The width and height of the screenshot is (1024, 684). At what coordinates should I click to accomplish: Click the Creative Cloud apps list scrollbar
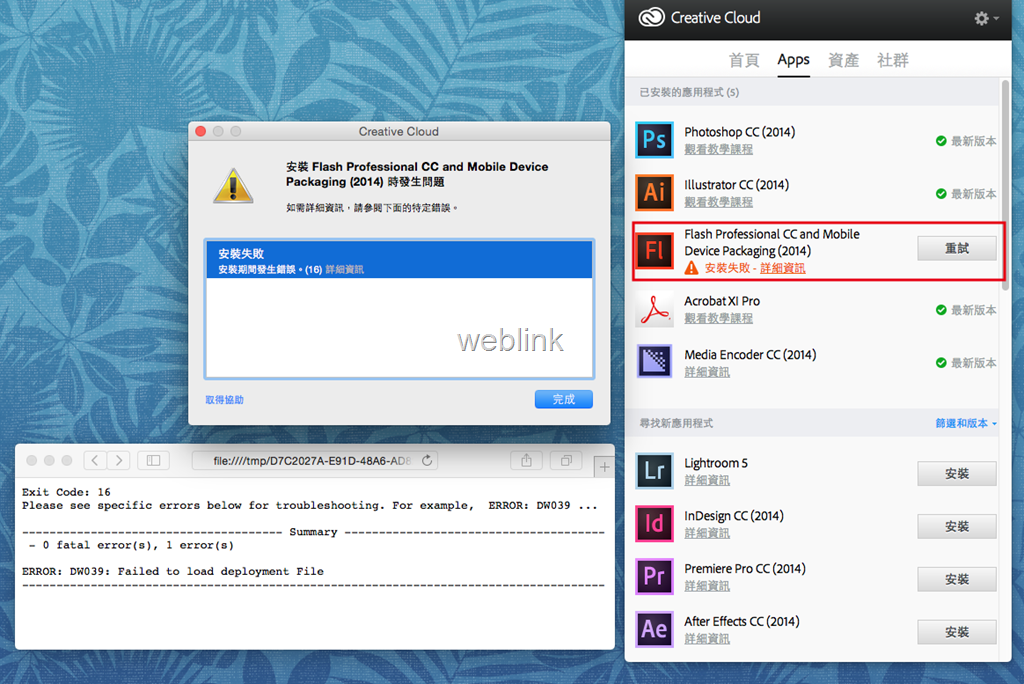1005,185
